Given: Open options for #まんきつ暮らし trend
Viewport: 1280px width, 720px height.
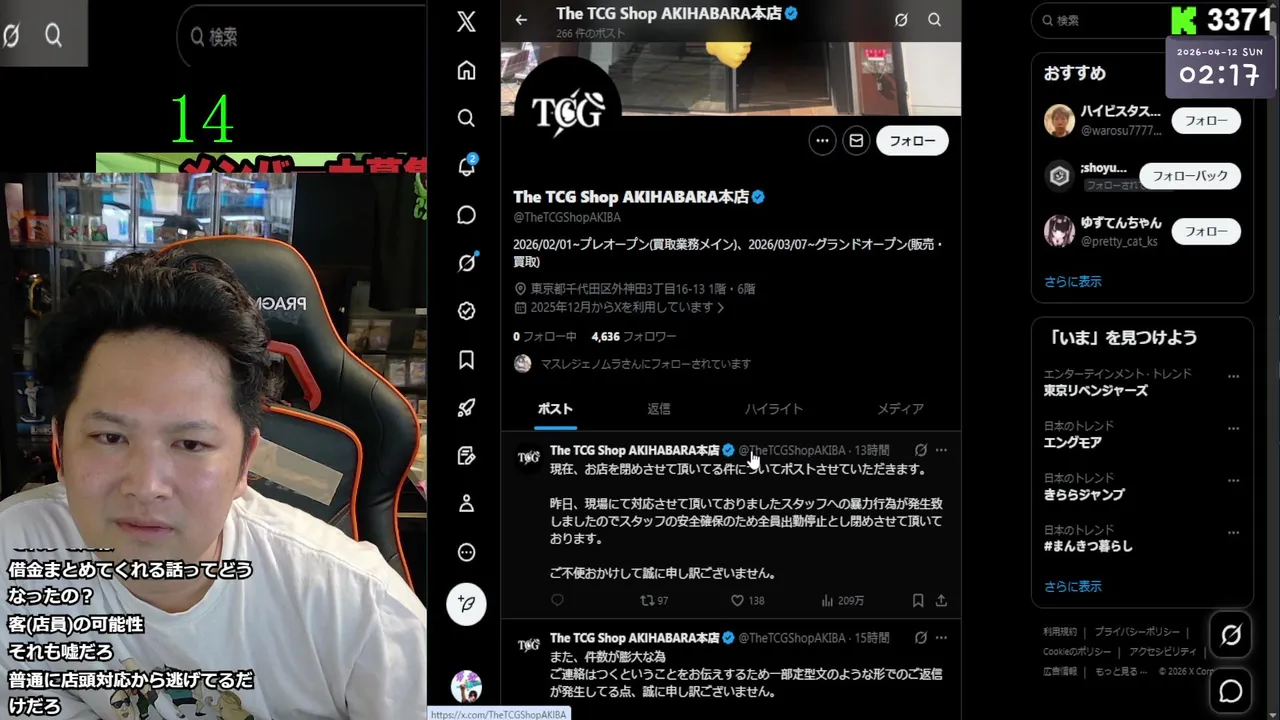Looking at the screenshot, I should click(x=1233, y=531).
